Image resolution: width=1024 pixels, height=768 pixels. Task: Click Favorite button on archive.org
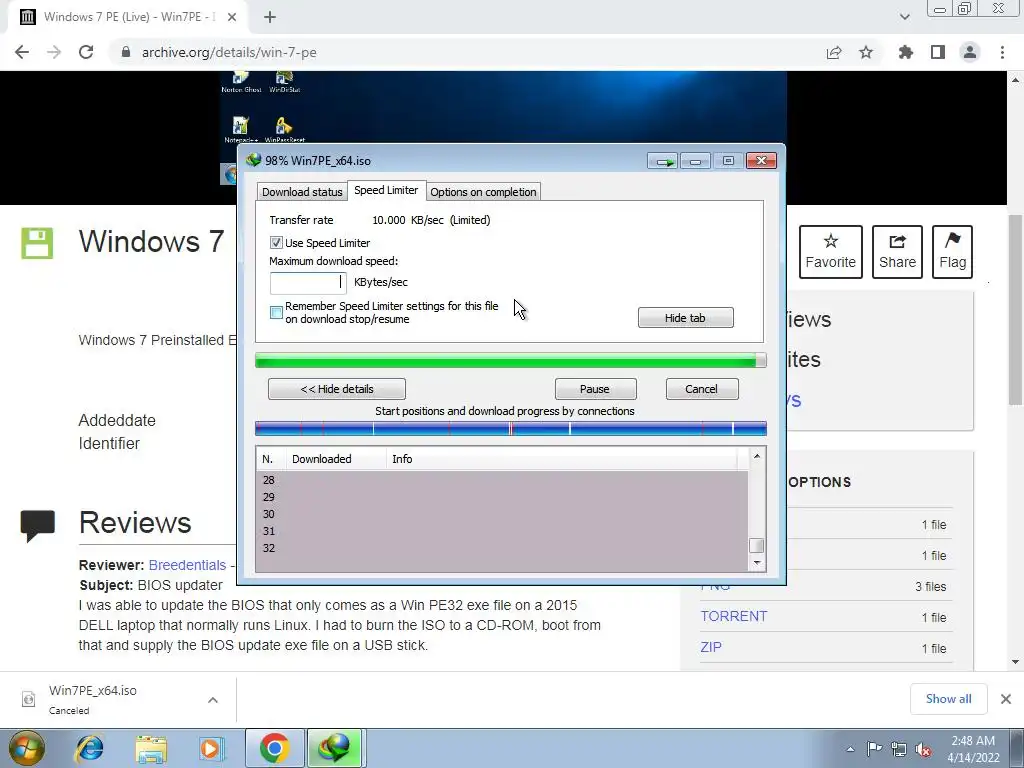tap(831, 252)
